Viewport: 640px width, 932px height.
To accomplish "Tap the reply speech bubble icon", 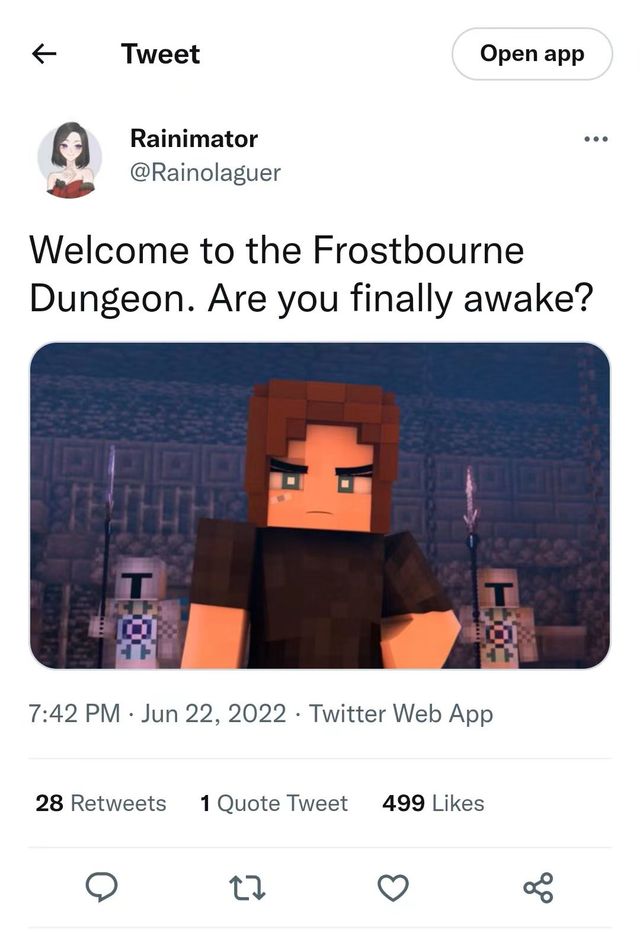I will click(101, 887).
